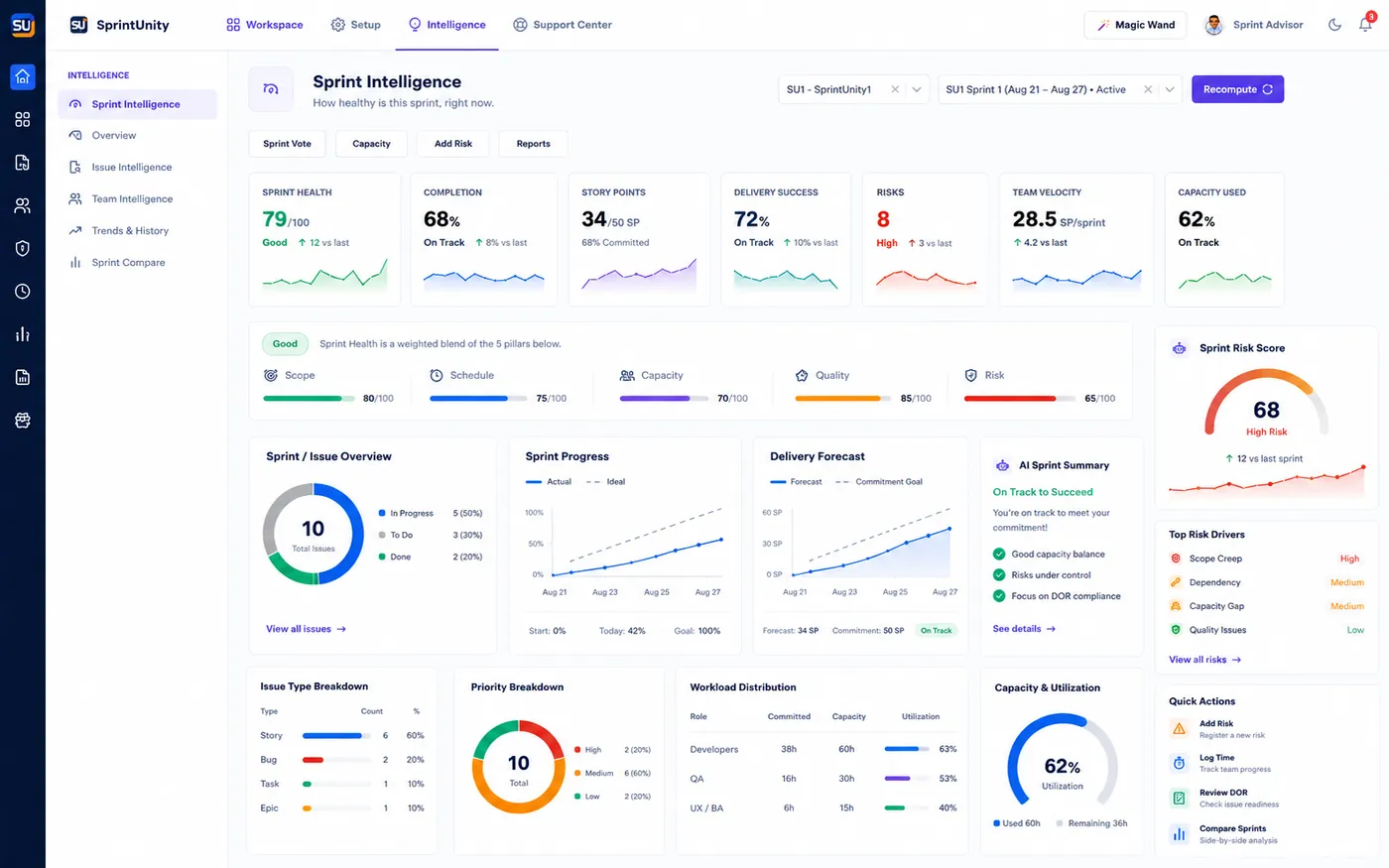
Task: Click the AI Sprint Summary robot icon
Action: 1002,464
